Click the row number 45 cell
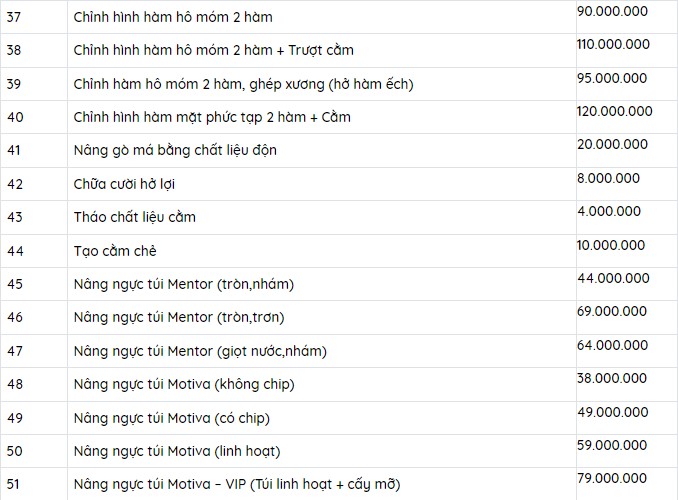The width and height of the screenshot is (678, 500). point(14,284)
